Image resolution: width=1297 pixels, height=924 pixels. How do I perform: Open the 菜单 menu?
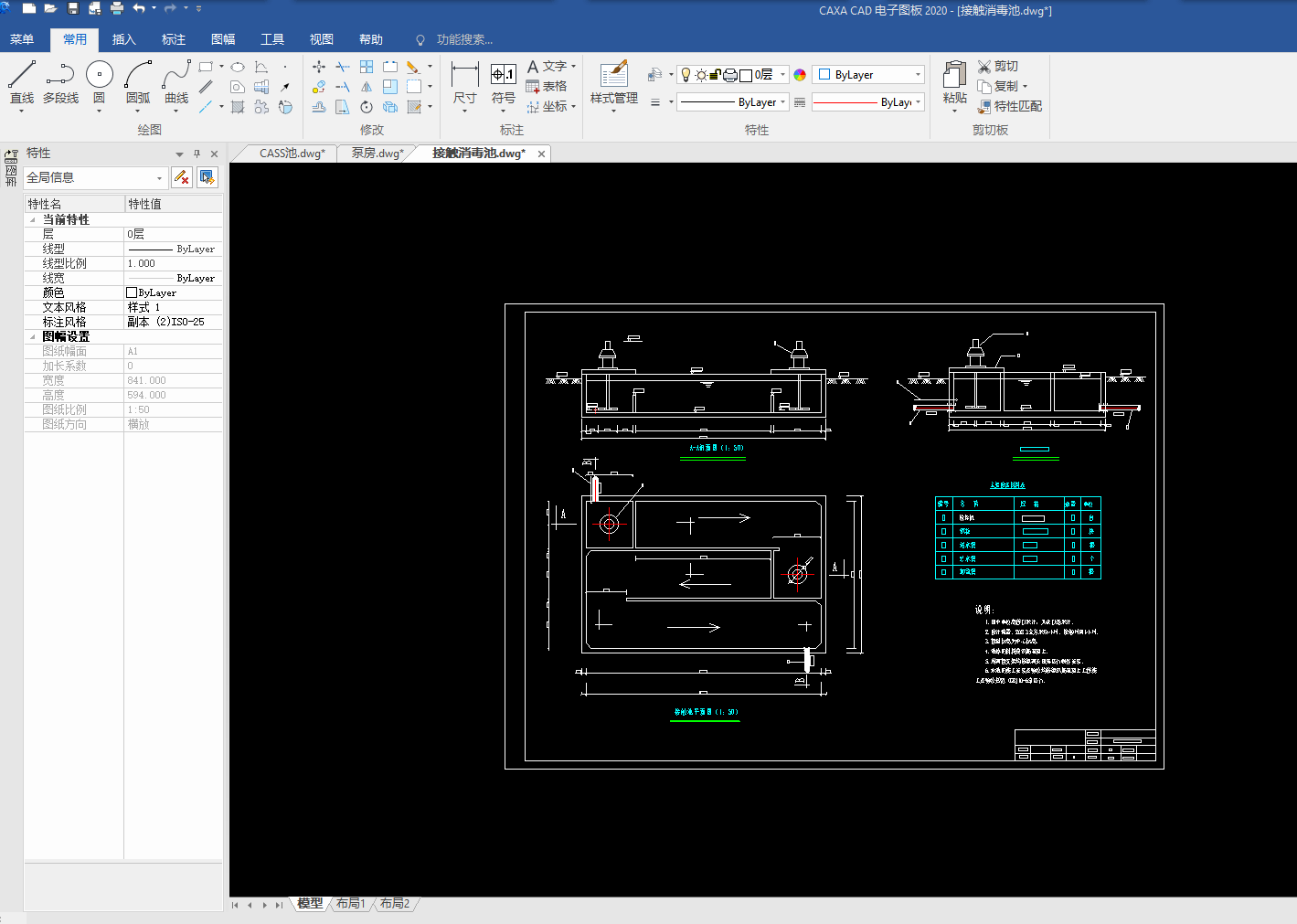[22, 39]
